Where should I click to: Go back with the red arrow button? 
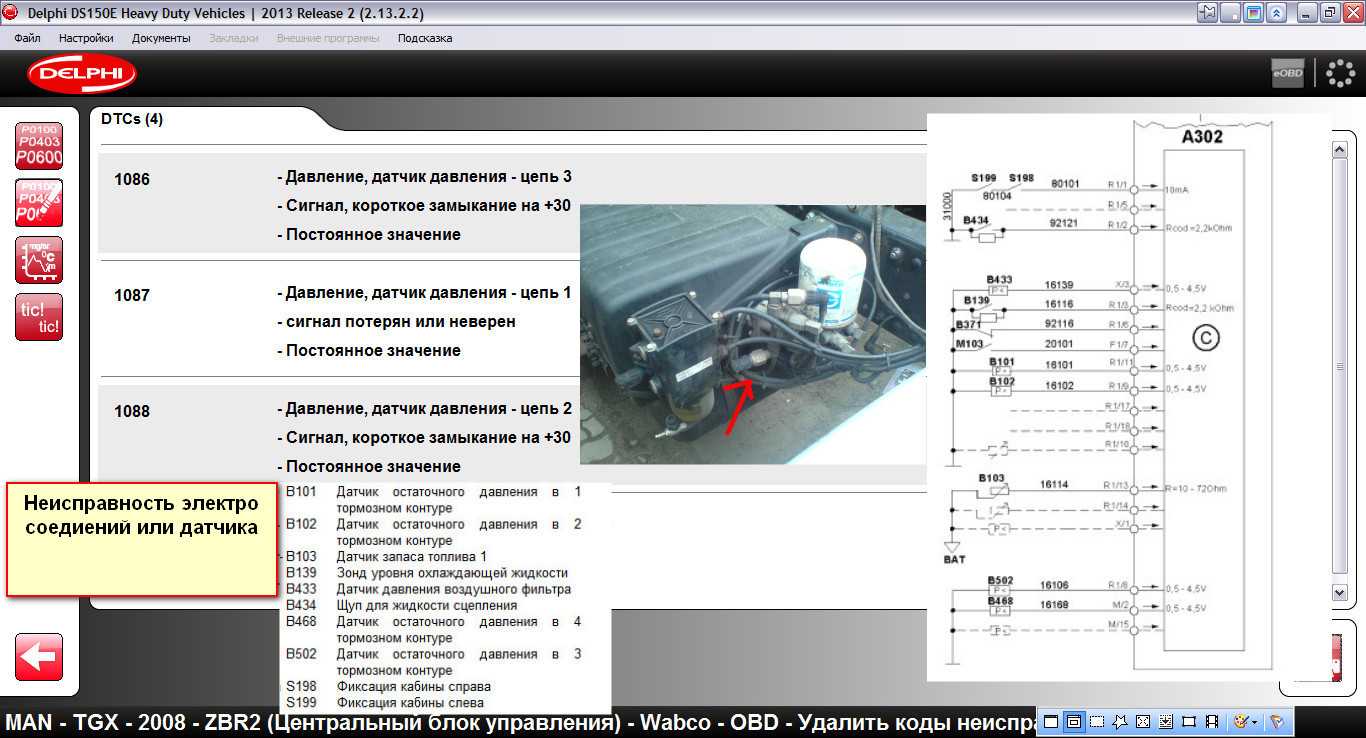tap(39, 657)
